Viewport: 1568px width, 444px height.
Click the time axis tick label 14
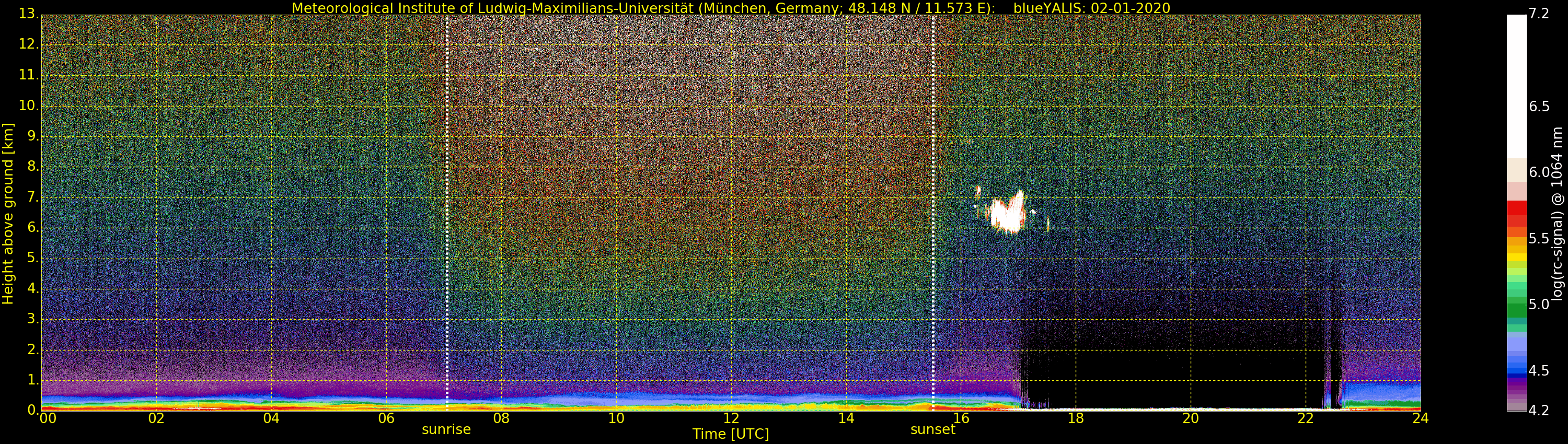tap(846, 418)
